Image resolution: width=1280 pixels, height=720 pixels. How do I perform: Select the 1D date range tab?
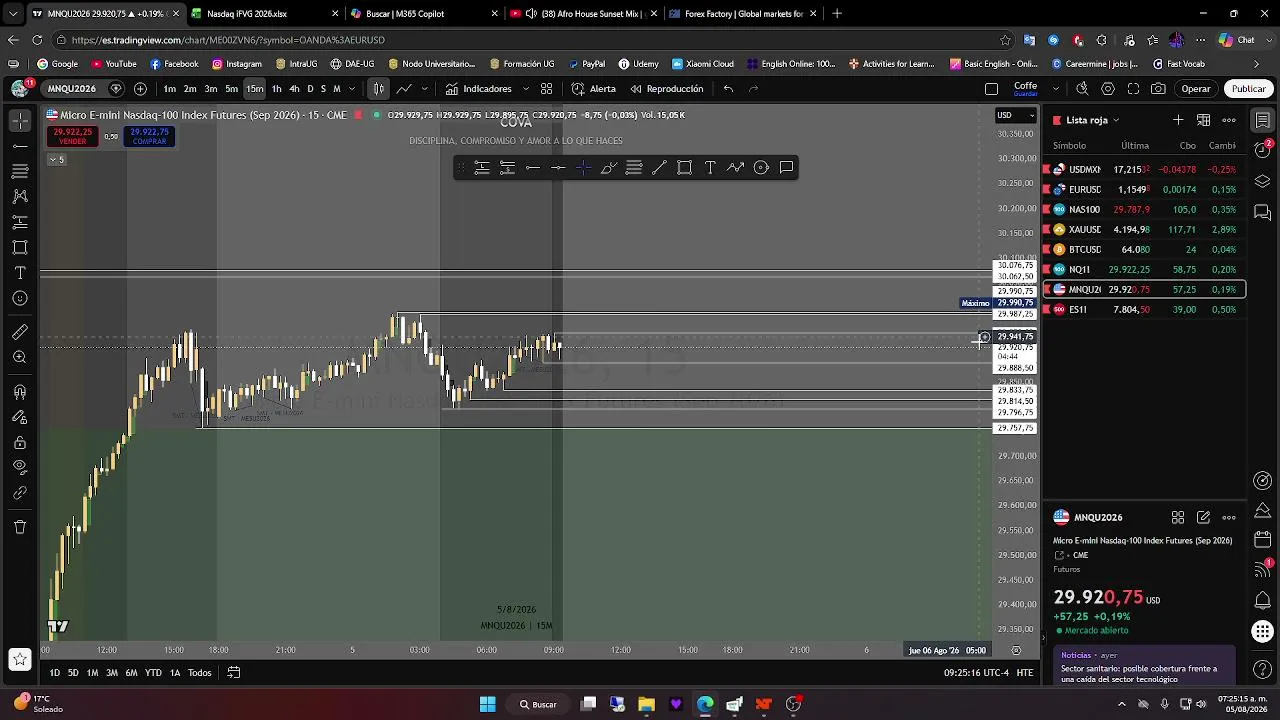[54, 673]
